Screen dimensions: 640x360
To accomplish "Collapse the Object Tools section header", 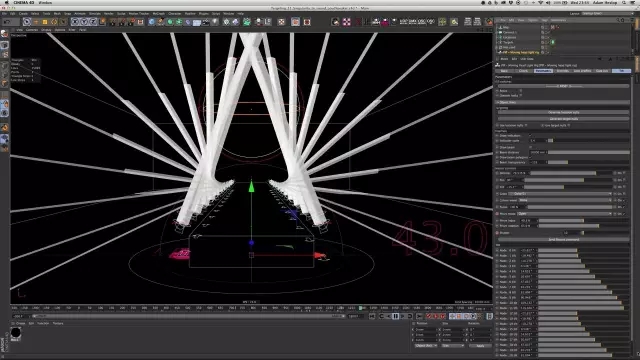I will [x=563, y=102].
